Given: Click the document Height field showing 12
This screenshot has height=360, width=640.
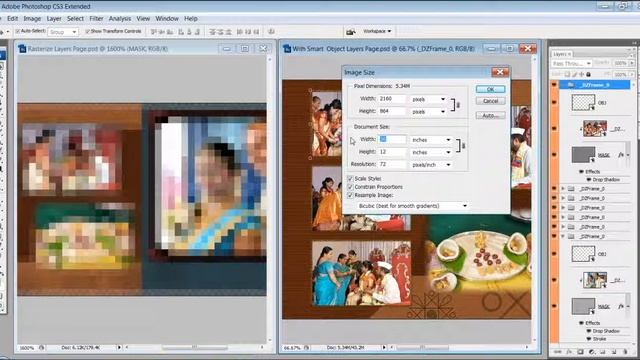Looking at the screenshot, I should pyautogui.click(x=392, y=152).
